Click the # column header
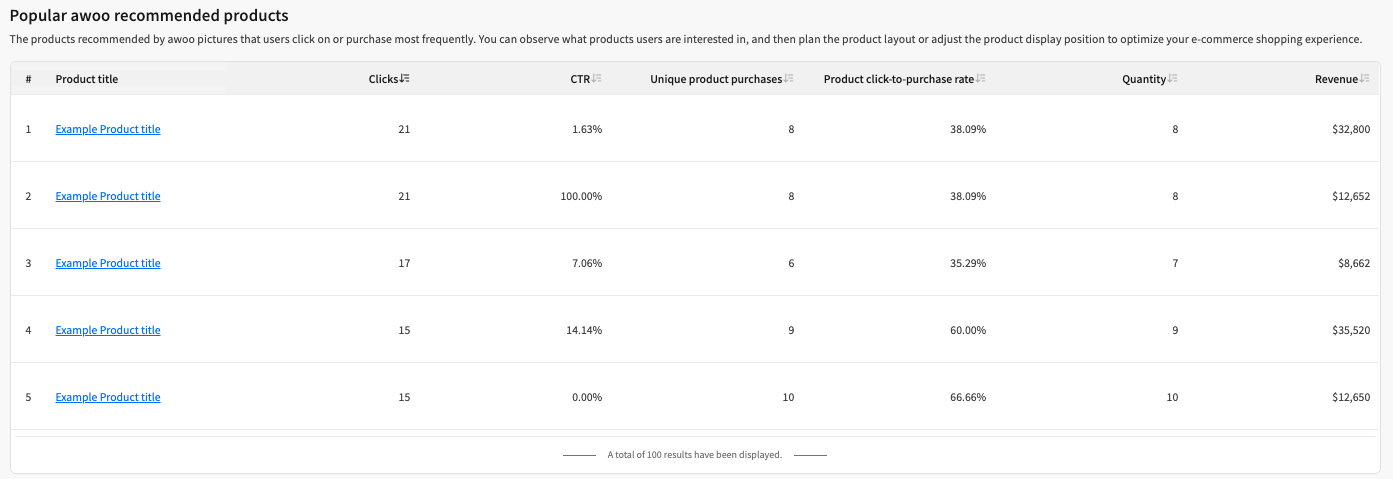Screen dimensions: 1393x479 tap(29, 79)
